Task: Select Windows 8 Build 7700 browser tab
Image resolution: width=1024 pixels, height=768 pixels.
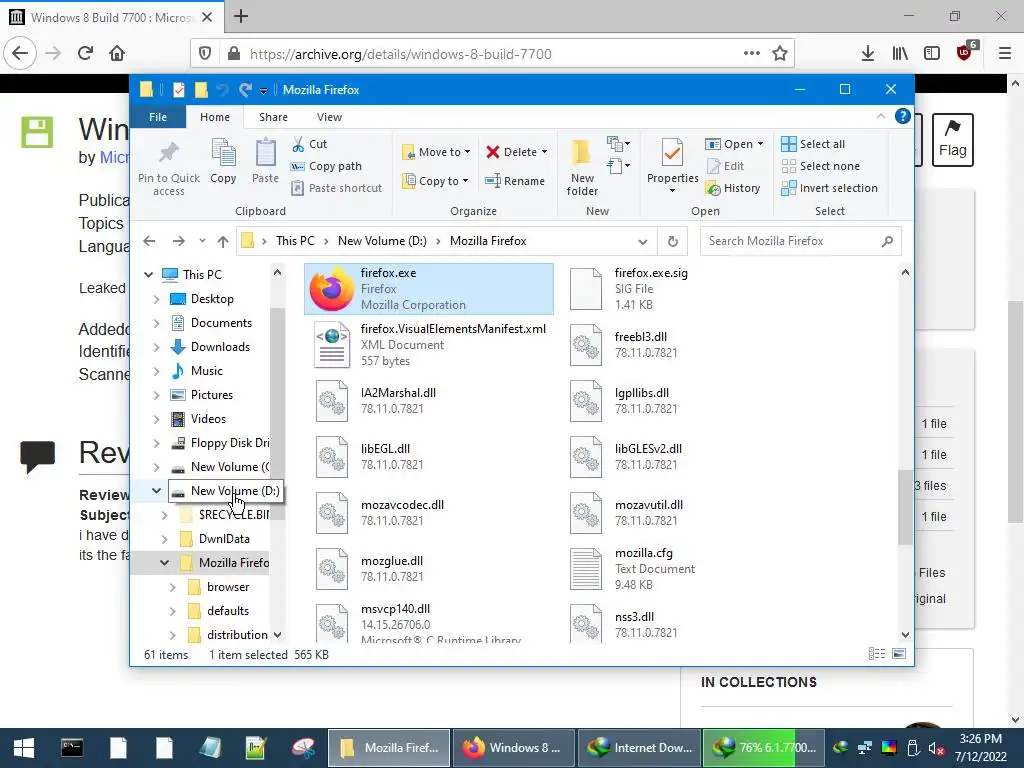Action: click(x=112, y=17)
